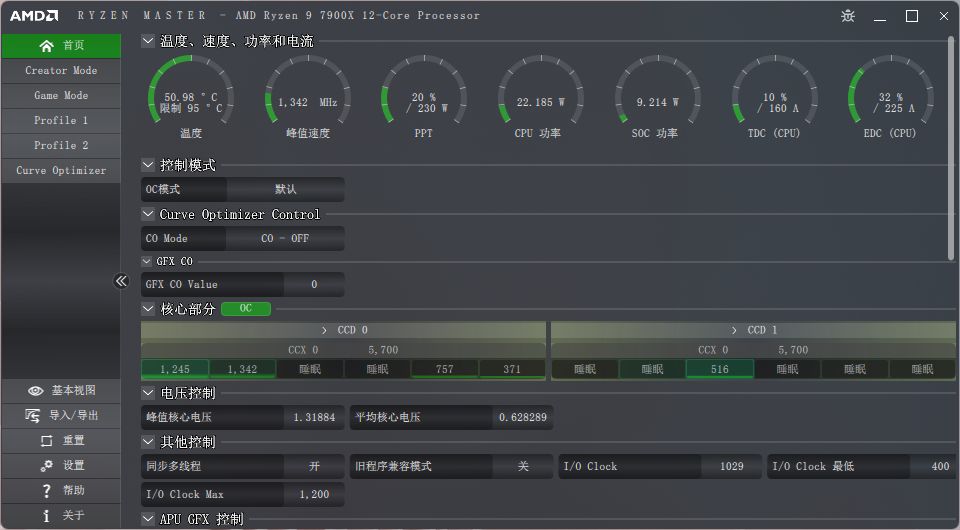Open the Curve Optimizer tab
The image size is (960, 530).
tap(61, 171)
